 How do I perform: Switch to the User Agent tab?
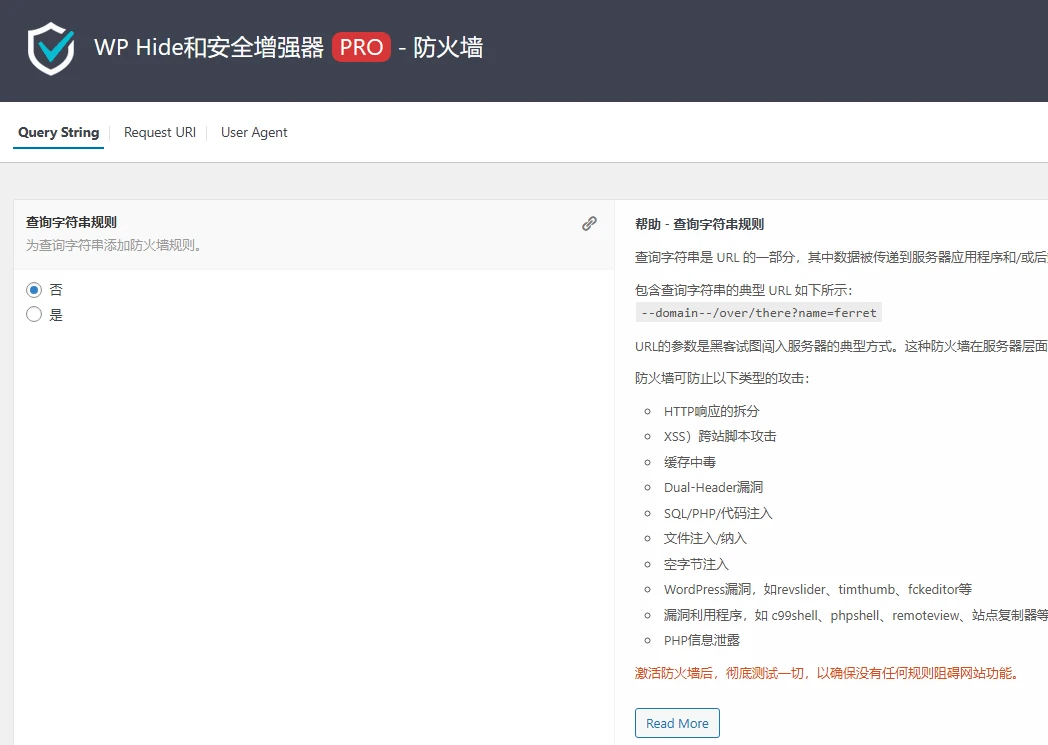(253, 132)
